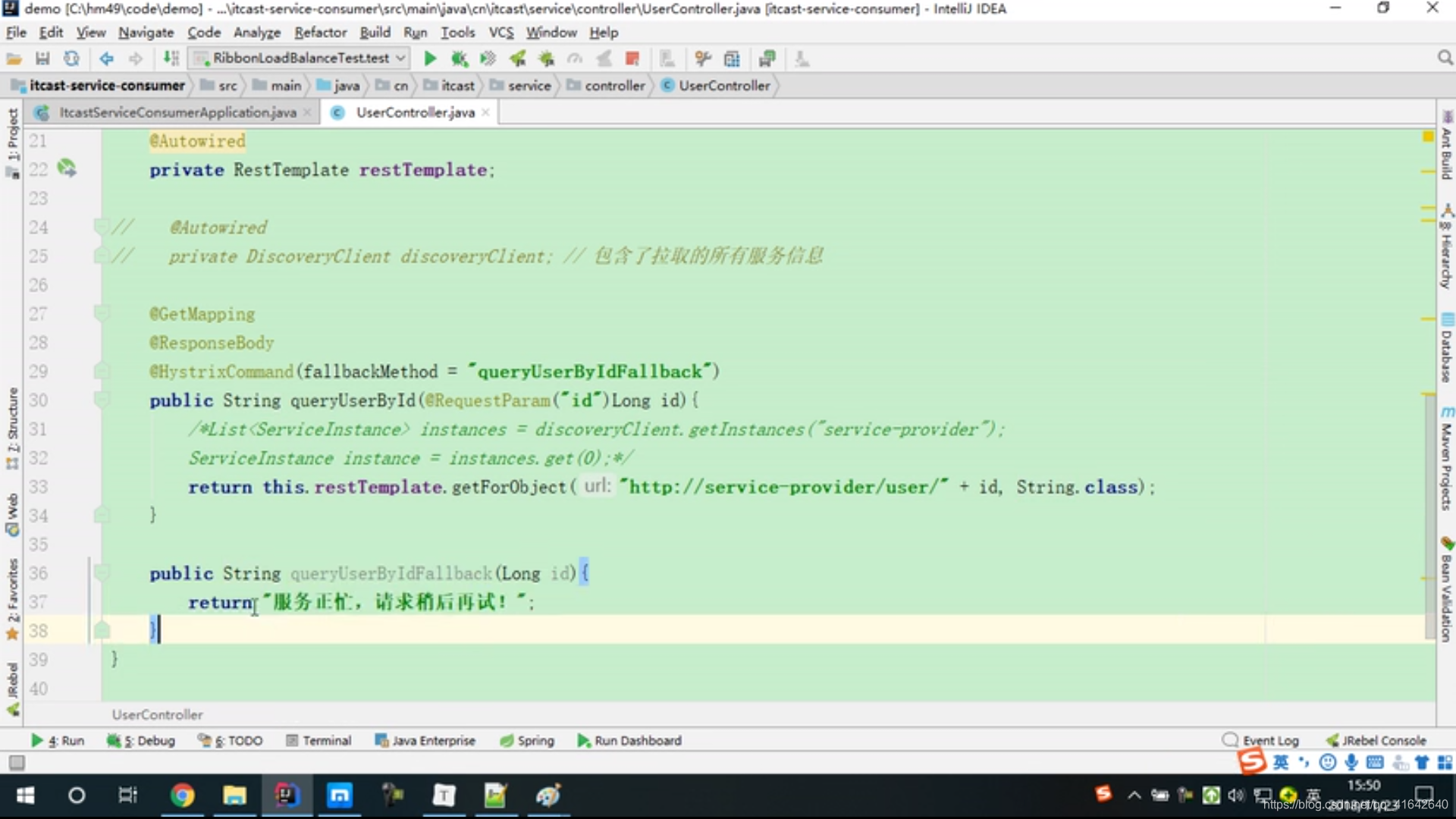Click the red Stop icon

632,58
